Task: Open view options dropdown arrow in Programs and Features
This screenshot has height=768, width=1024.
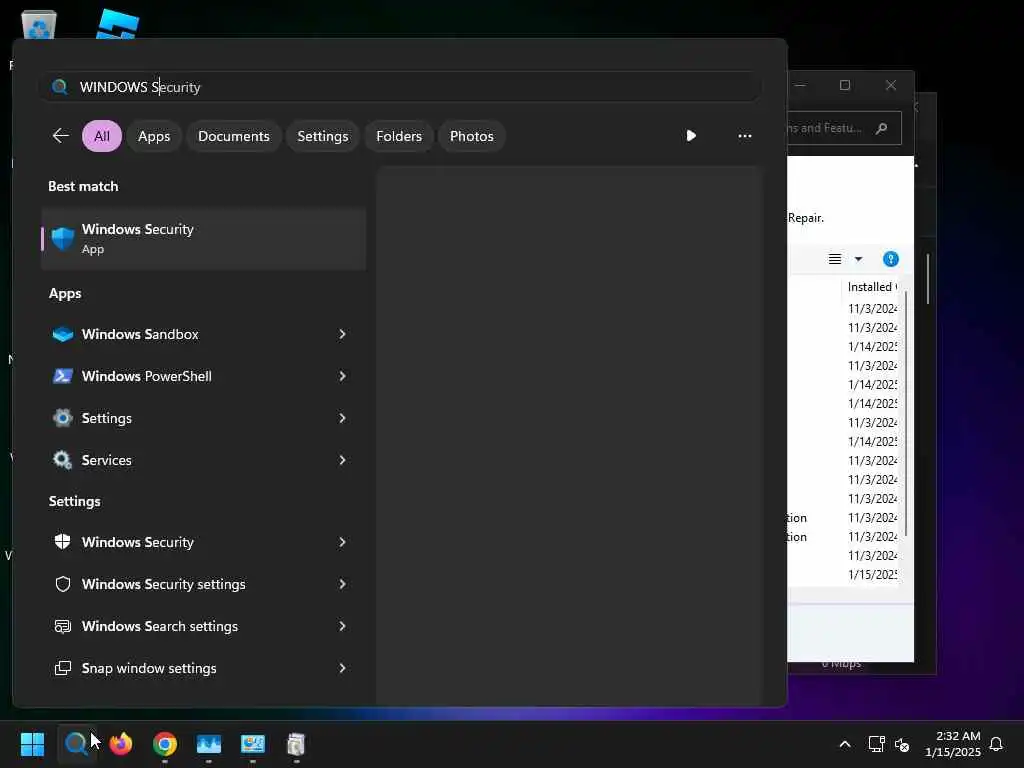Action: [x=858, y=259]
